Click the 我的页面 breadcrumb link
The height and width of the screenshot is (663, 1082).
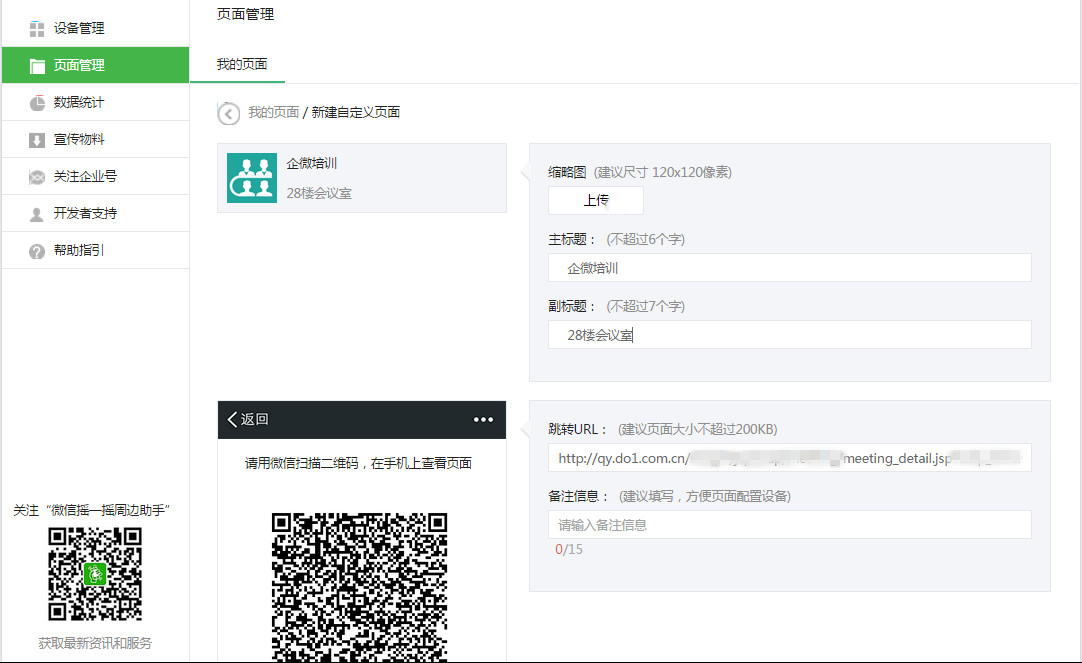click(273, 112)
